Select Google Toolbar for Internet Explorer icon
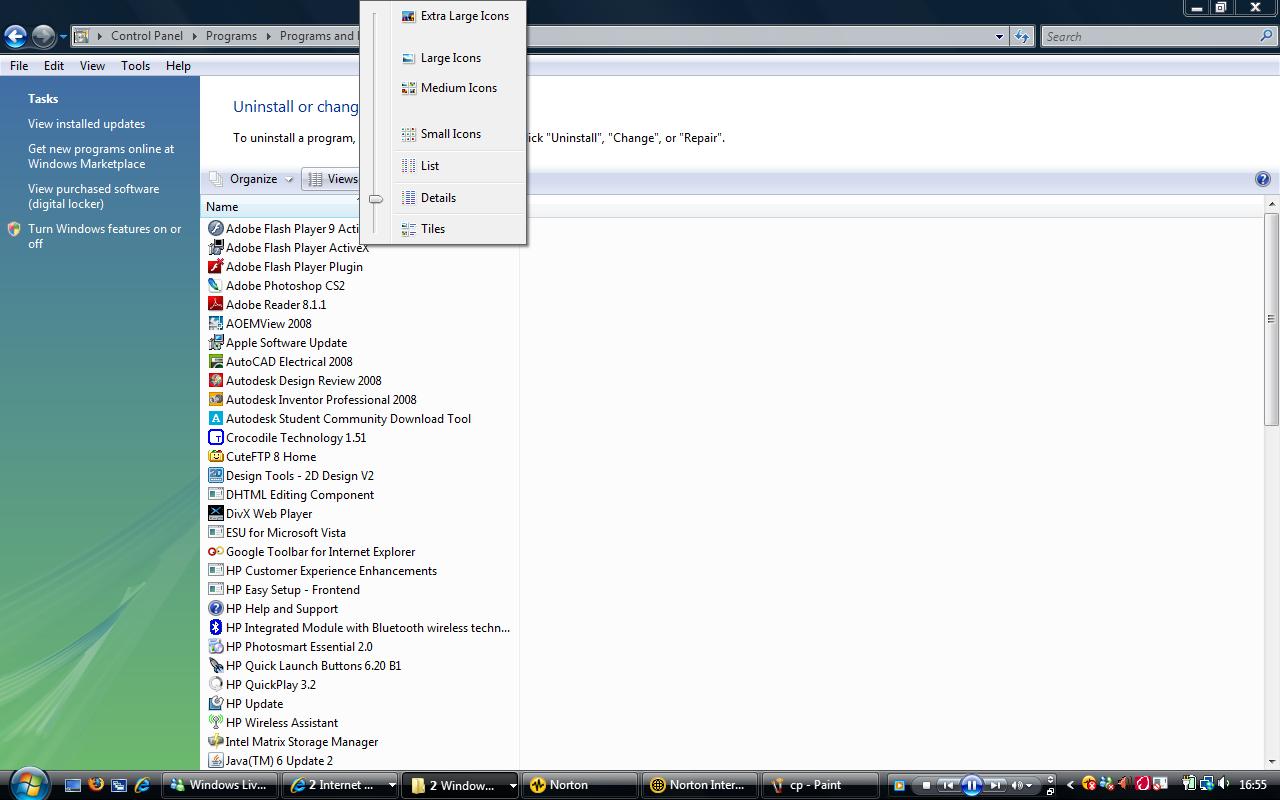 215,552
